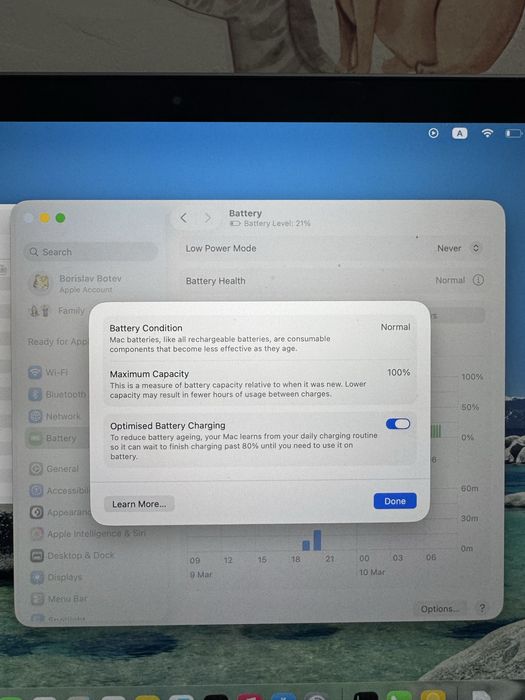Click the Search field in sidebar

pyautogui.click(x=91, y=252)
